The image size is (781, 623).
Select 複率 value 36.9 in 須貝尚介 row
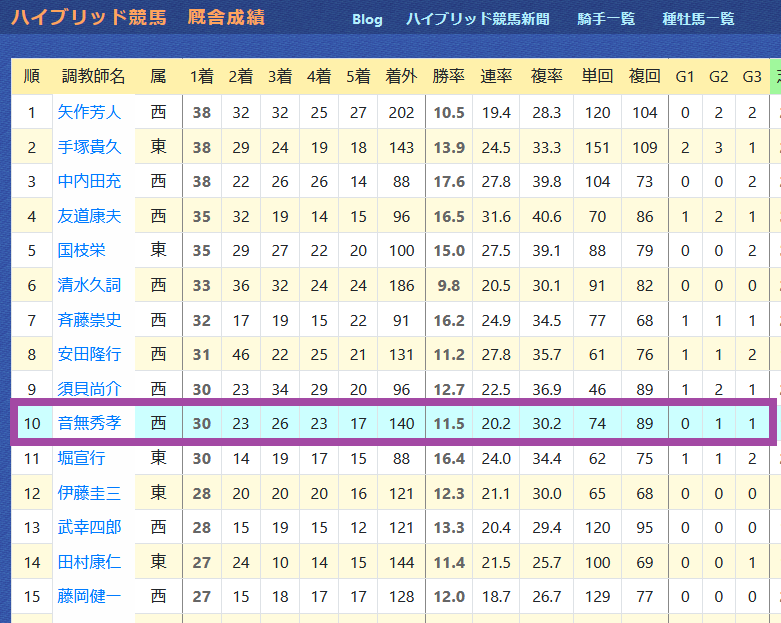click(546, 389)
